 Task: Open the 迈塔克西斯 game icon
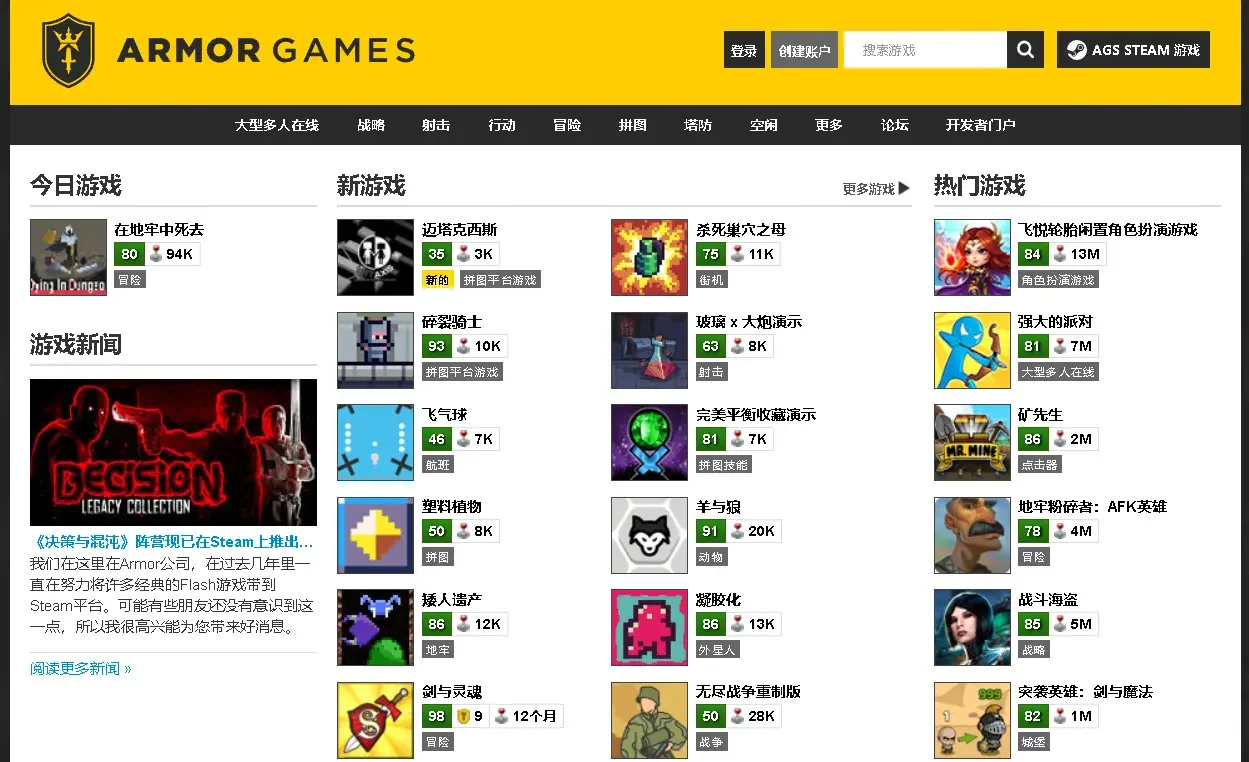pos(375,257)
